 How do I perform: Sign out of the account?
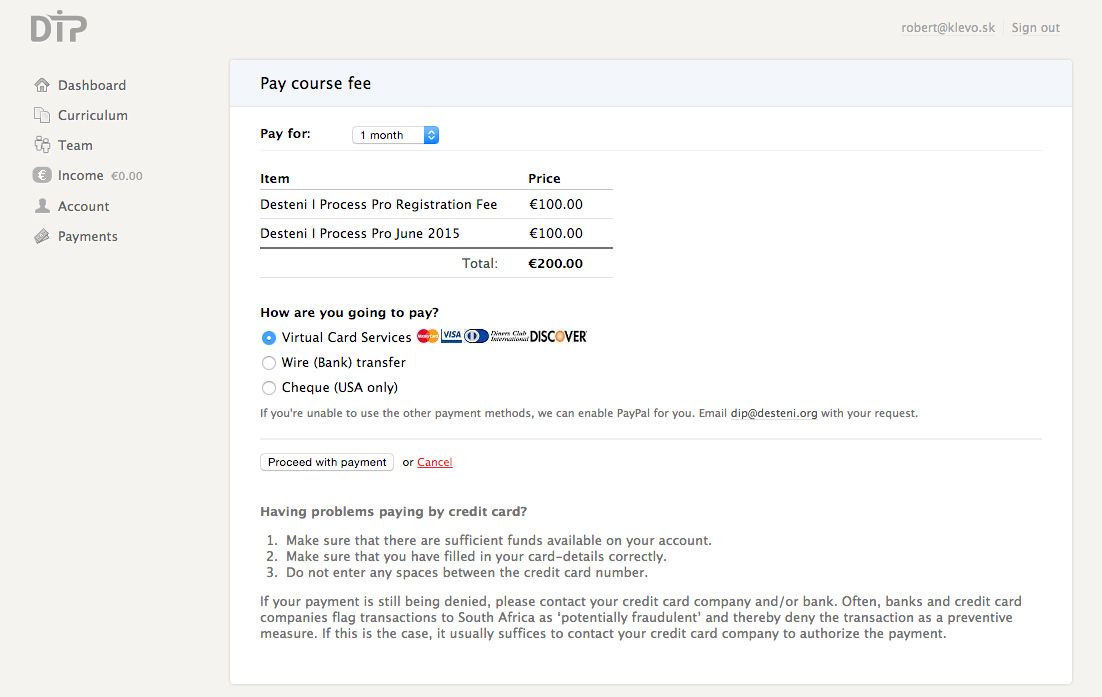pos(1035,27)
